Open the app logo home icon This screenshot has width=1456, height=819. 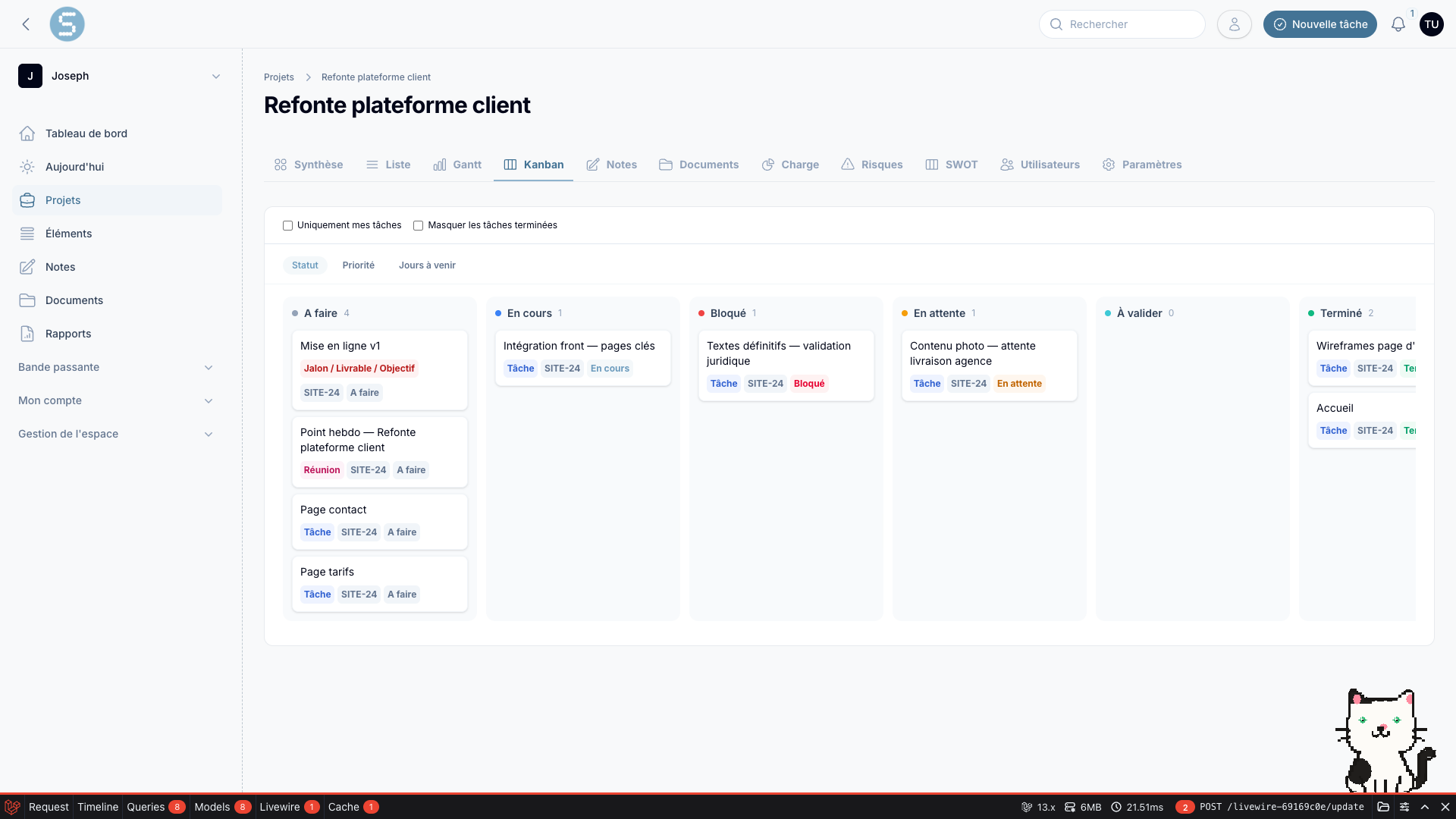67,24
